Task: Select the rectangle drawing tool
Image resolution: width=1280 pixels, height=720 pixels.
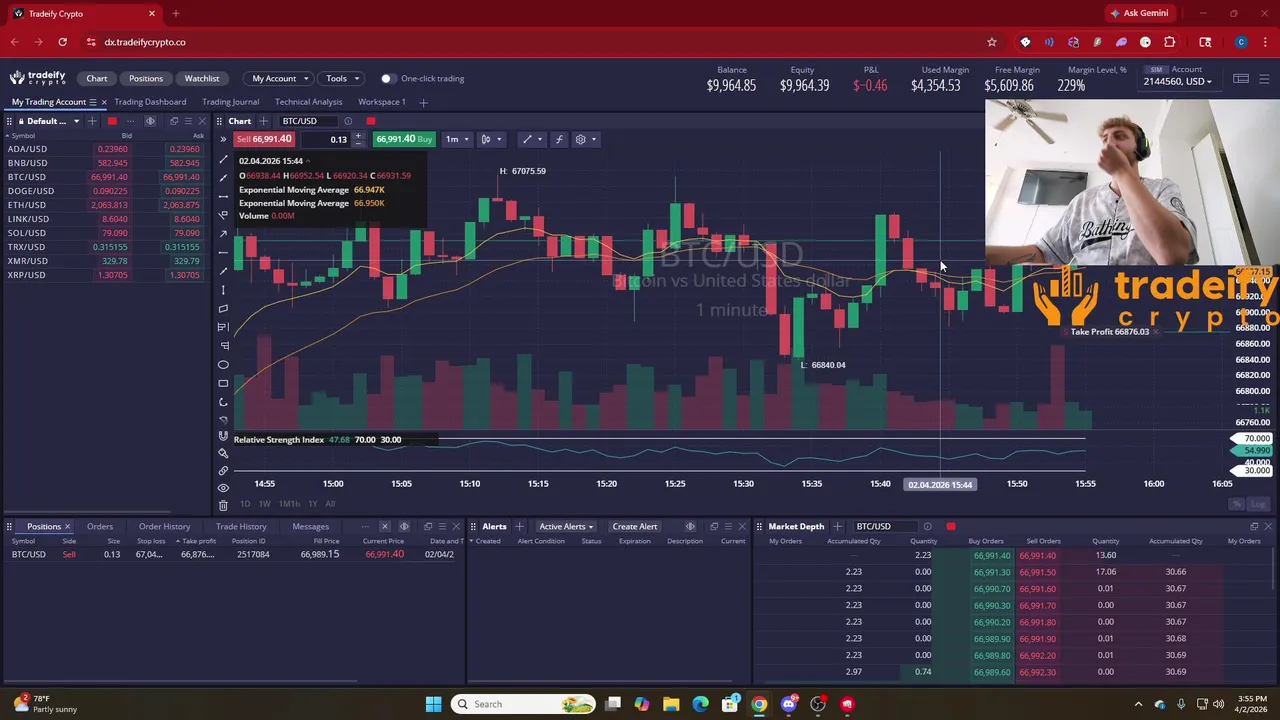Action: click(x=224, y=383)
